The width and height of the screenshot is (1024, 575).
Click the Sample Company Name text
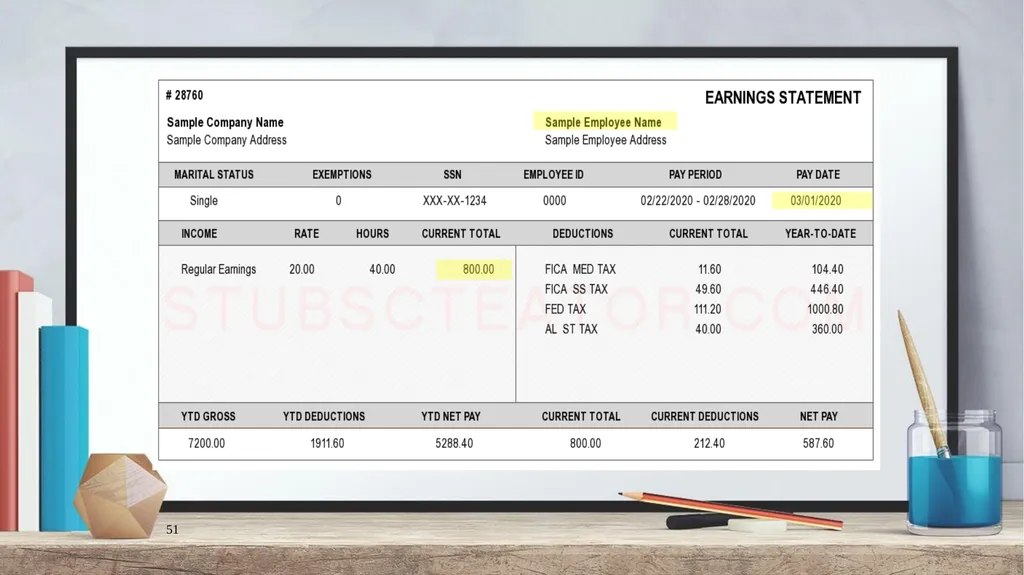click(x=225, y=122)
